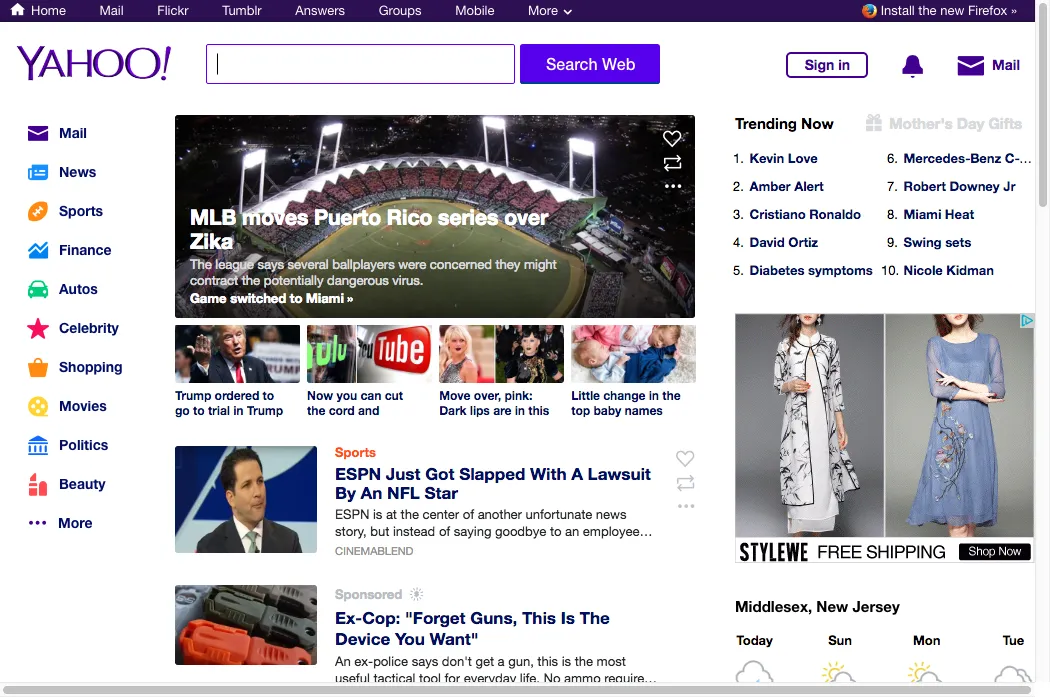Open trending topic Amber Alert
Image resolution: width=1050 pixels, height=697 pixels.
point(786,187)
